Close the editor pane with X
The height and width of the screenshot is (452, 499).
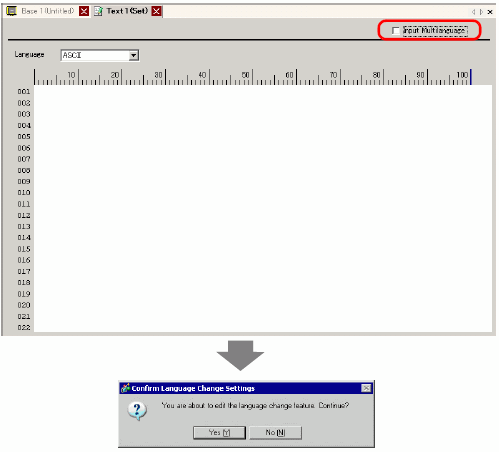click(490, 12)
